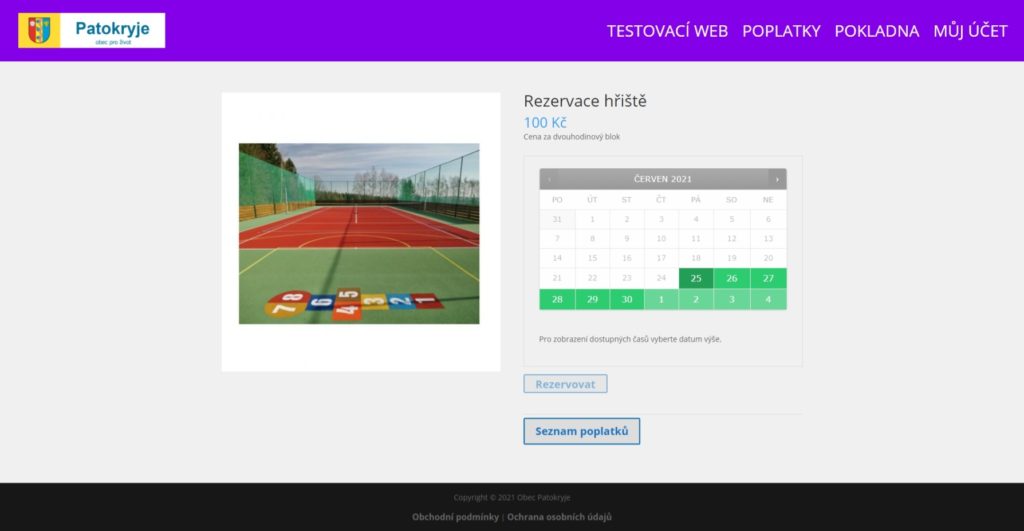Click the Seznam poplatků button
This screenshot has width=1024, height=531.
(x=581, y=431)
